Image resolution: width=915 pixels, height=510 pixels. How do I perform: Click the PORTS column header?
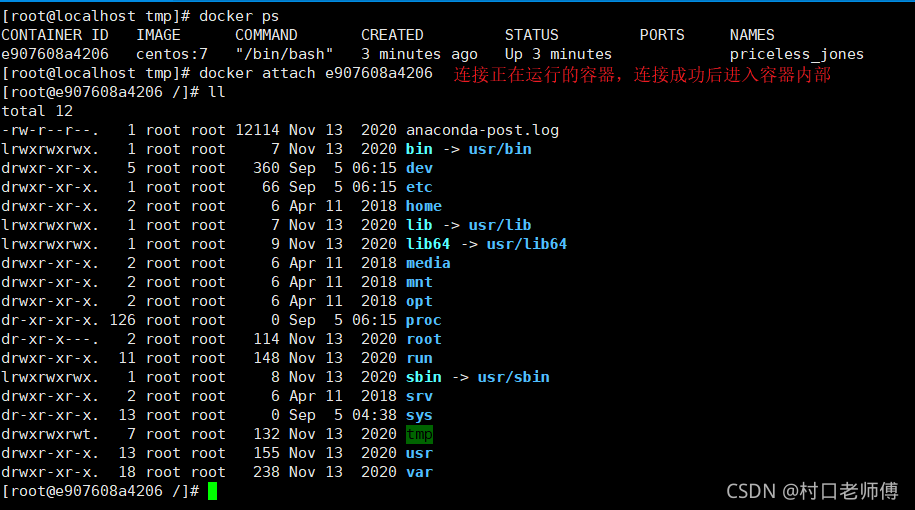(662, 35)
